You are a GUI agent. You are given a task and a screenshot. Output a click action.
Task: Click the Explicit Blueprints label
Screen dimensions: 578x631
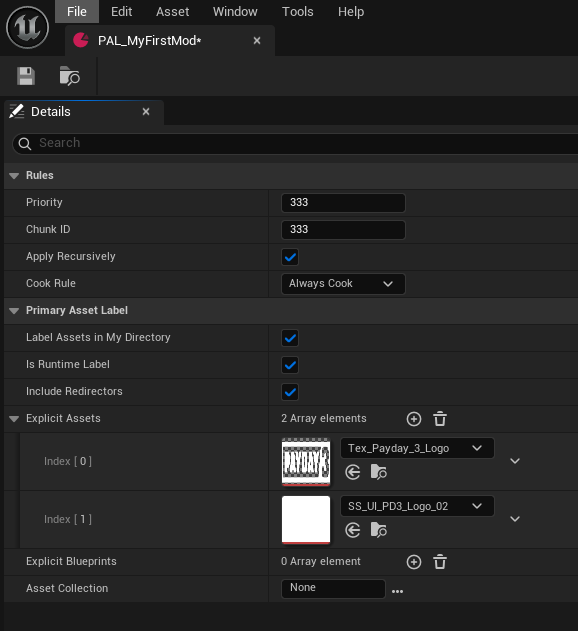(71, 561)
